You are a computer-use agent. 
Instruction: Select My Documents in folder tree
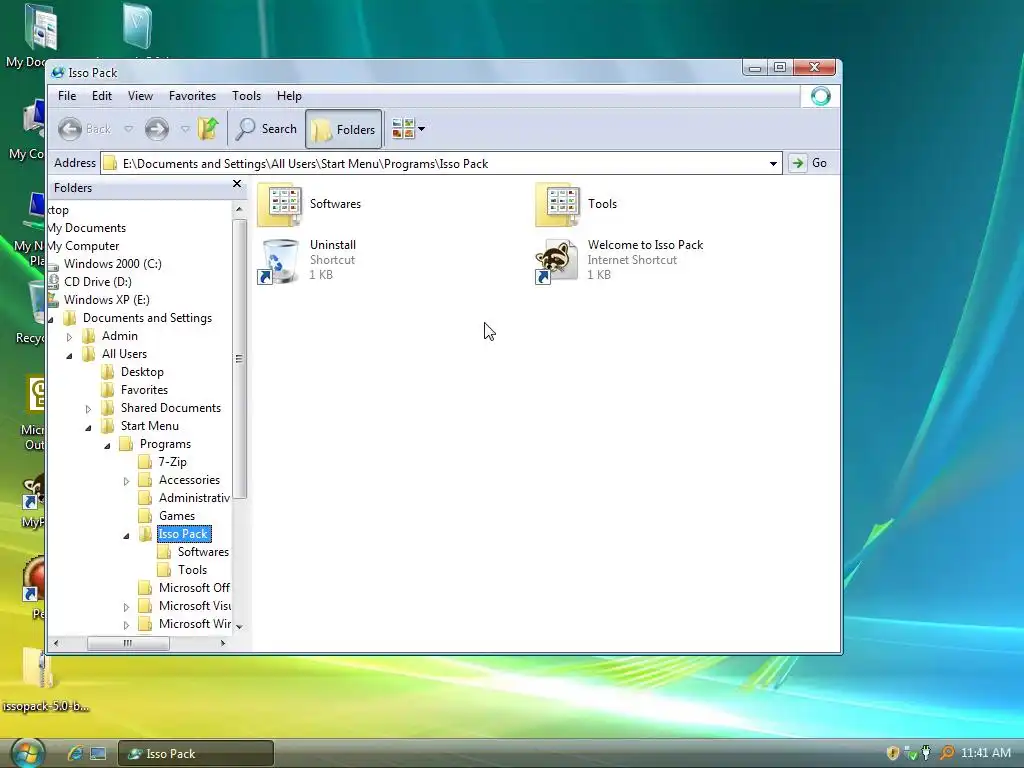coord(87,228)
